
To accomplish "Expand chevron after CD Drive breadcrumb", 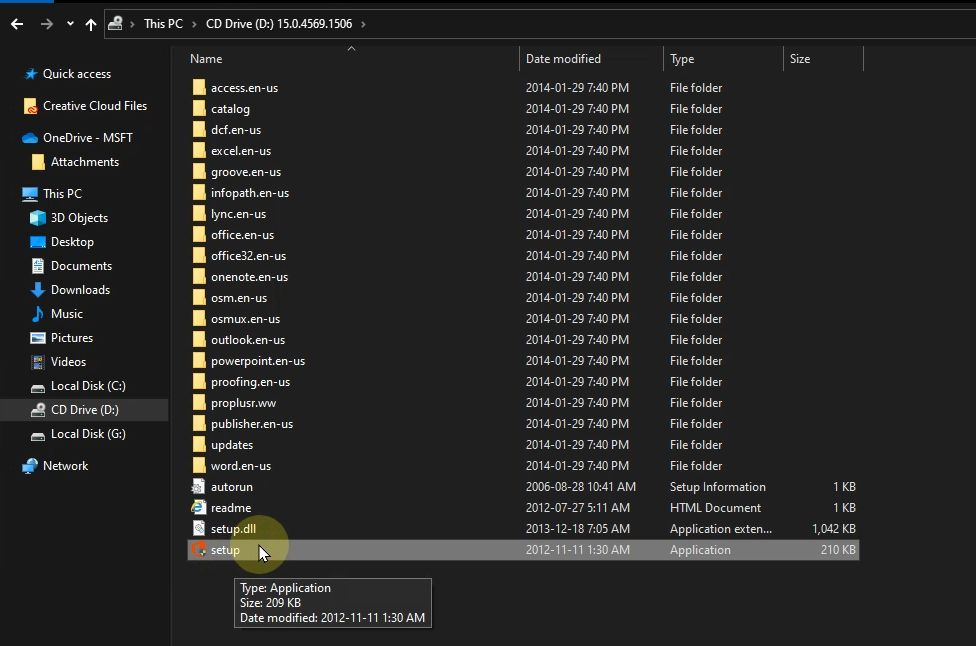I will click(x=362, y=23).
